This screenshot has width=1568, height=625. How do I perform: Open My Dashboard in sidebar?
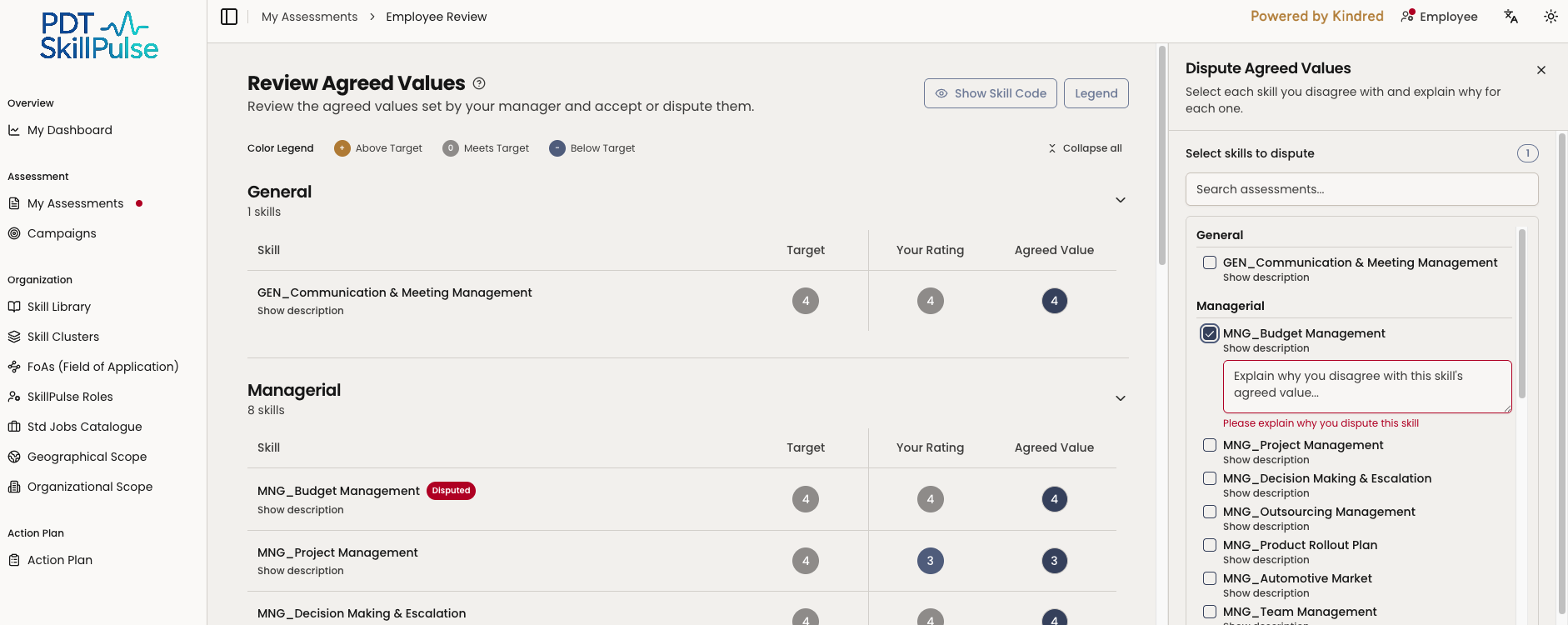70,130
